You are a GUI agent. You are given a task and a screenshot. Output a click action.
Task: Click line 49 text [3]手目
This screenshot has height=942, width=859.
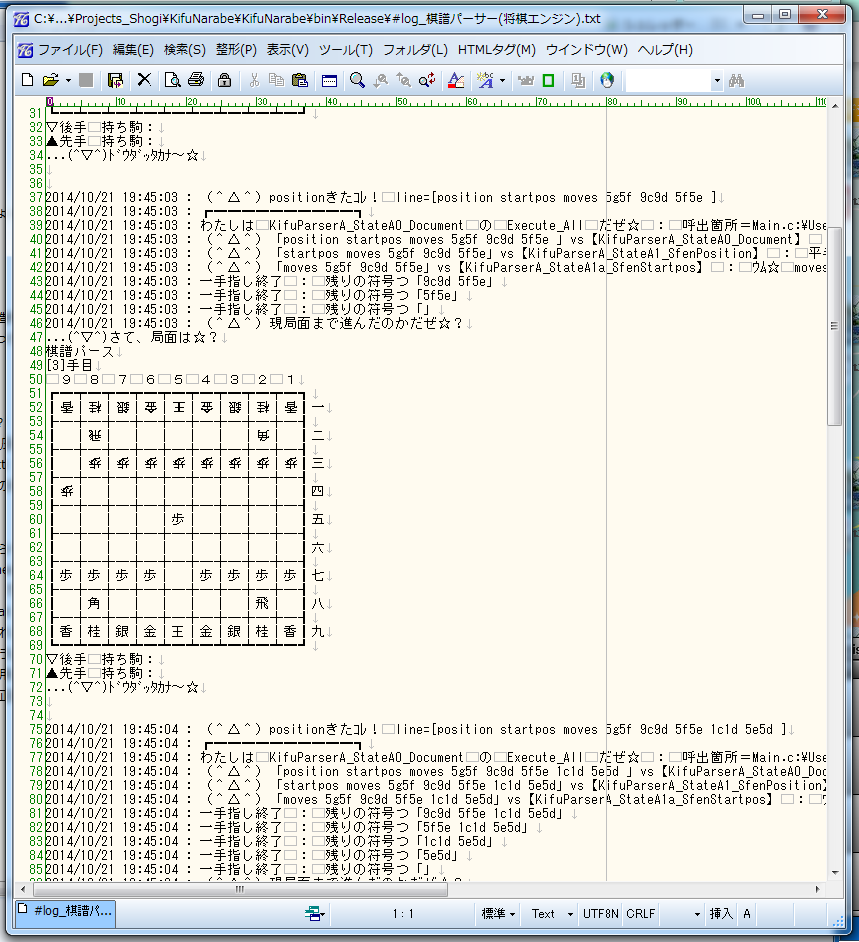click(x=70, y=365)
